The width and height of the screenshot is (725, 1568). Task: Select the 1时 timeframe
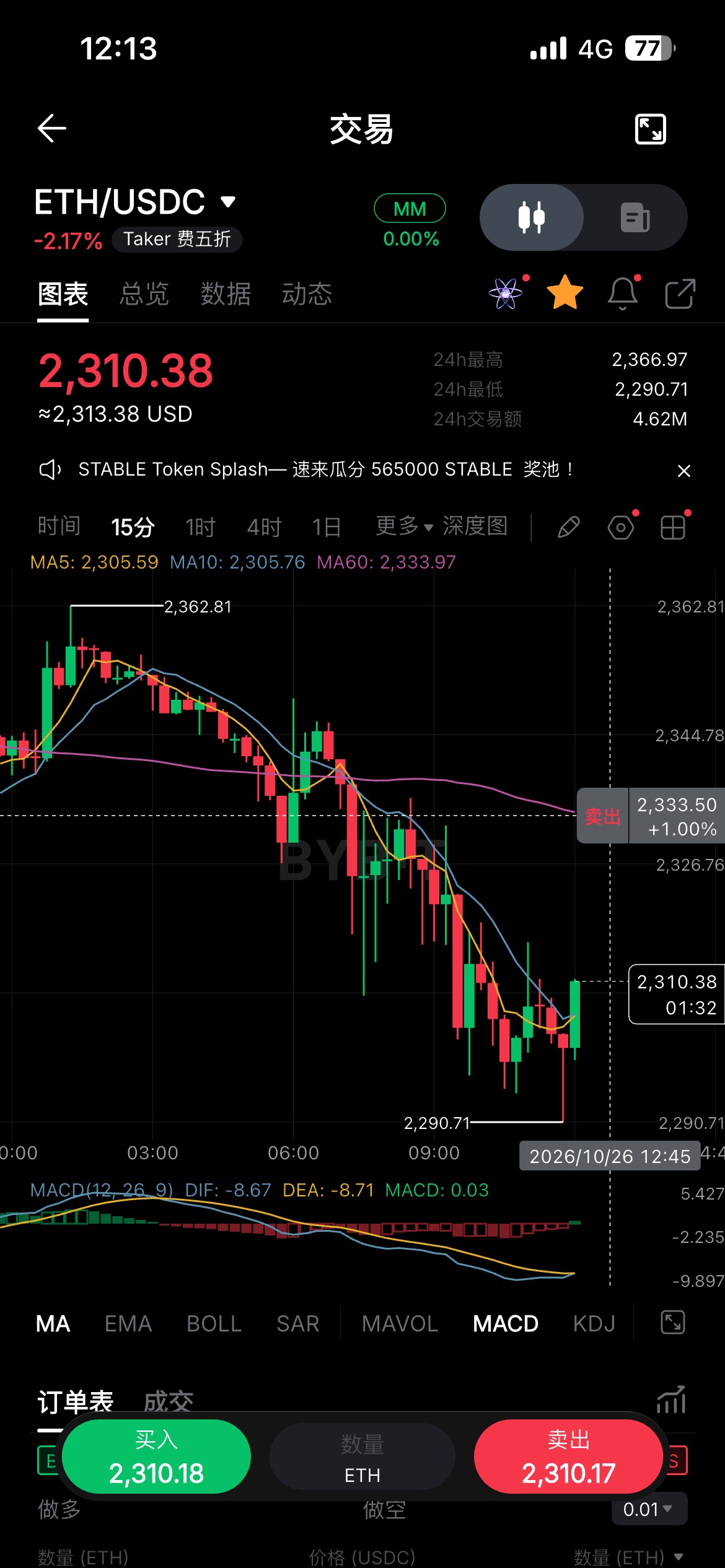[201, 527]
